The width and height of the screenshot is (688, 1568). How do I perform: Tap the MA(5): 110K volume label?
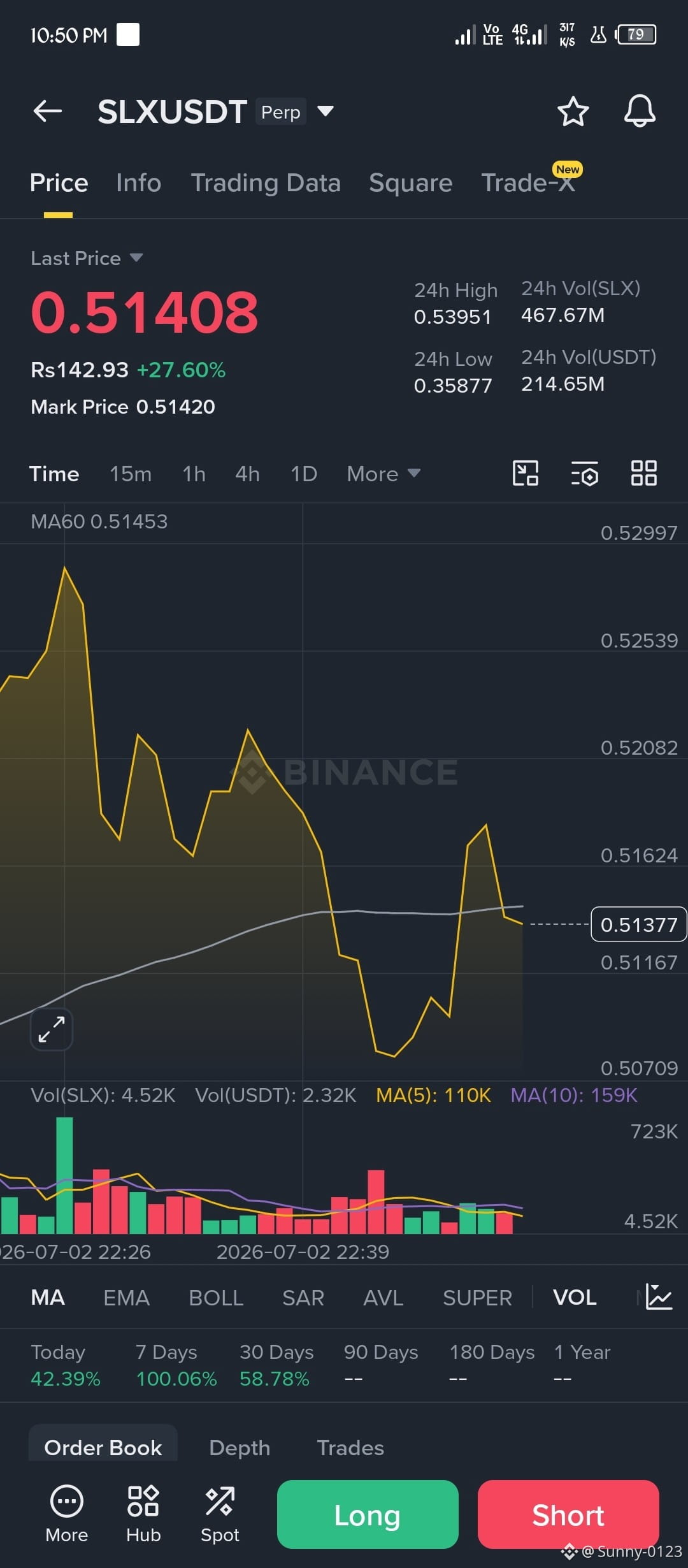coord(433,1095)
